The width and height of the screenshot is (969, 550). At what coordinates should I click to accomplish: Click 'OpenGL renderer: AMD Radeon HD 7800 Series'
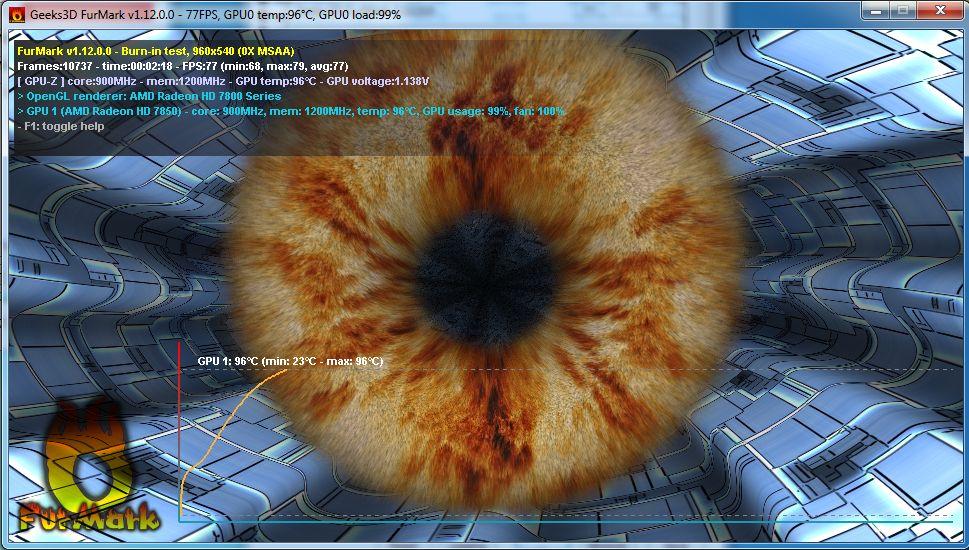coord(149,96)
